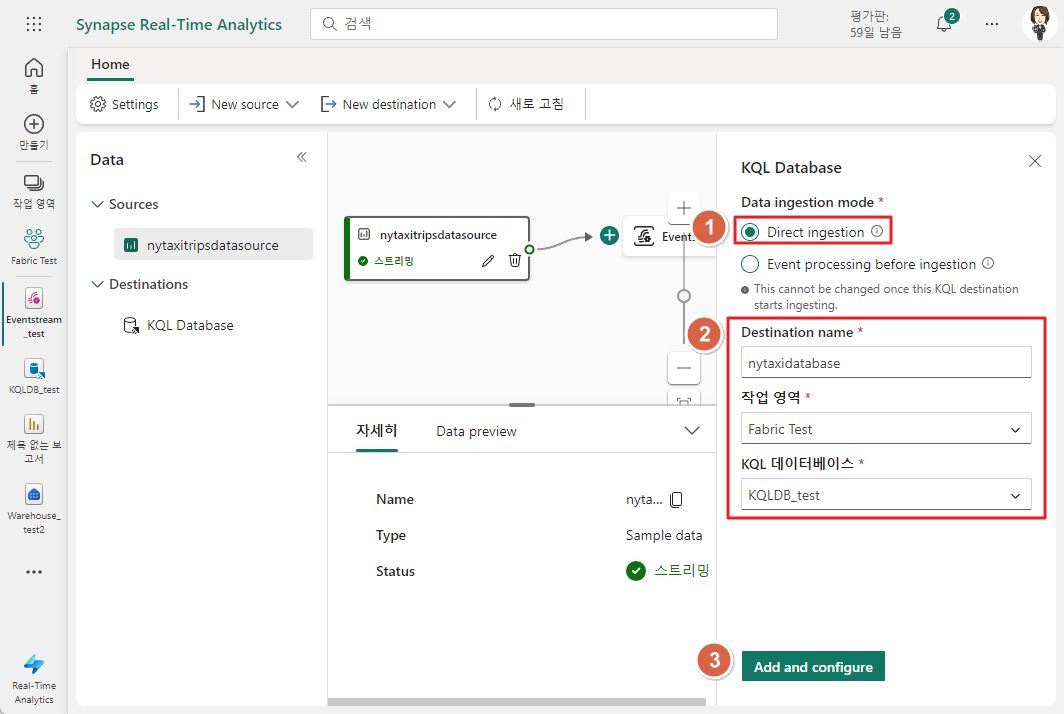Delete nytaxitripsdatasource with trash icon
The height and width of the screenshot is (714, 1064).
tap(515, 260)
